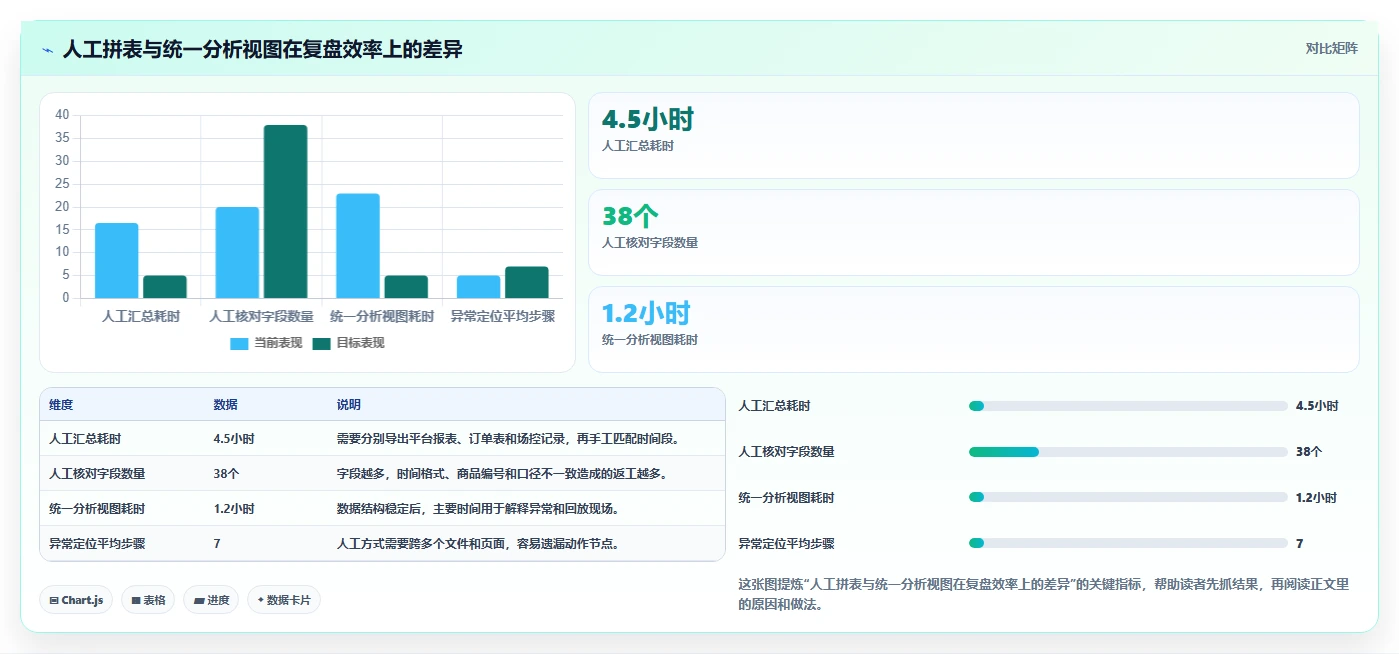Click the summary paragraph starting 这张图提炼
The width and height of the screenshot is (1399, 654).
click(1046, 594)
